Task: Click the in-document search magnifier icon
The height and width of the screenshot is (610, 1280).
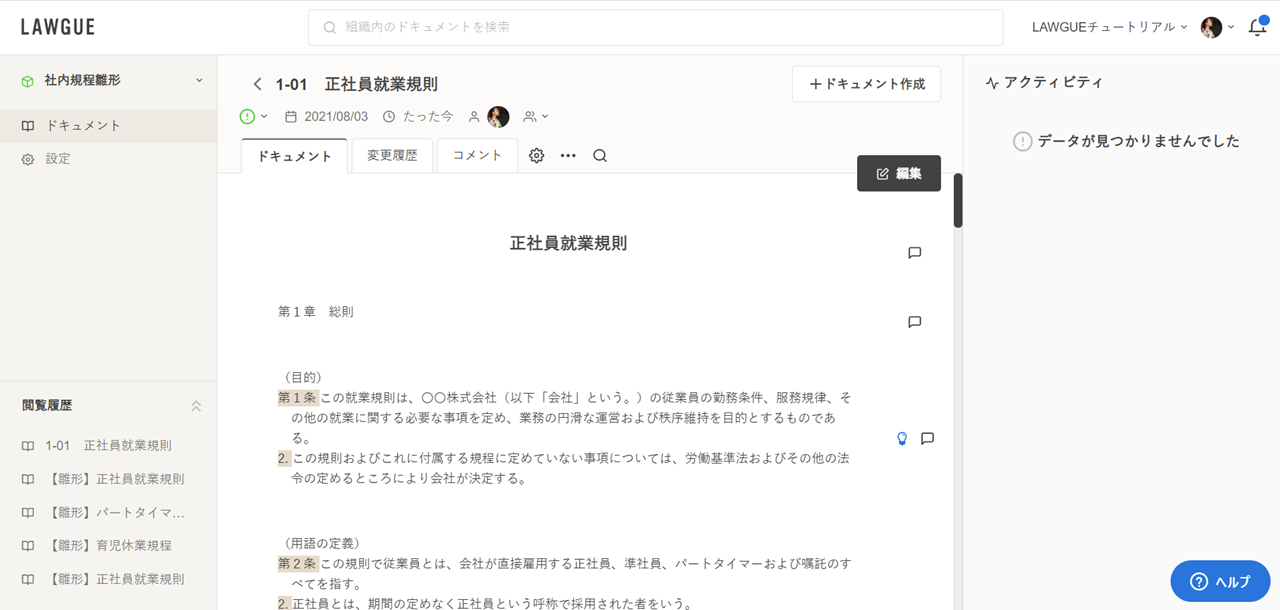Action: [600, 156]
